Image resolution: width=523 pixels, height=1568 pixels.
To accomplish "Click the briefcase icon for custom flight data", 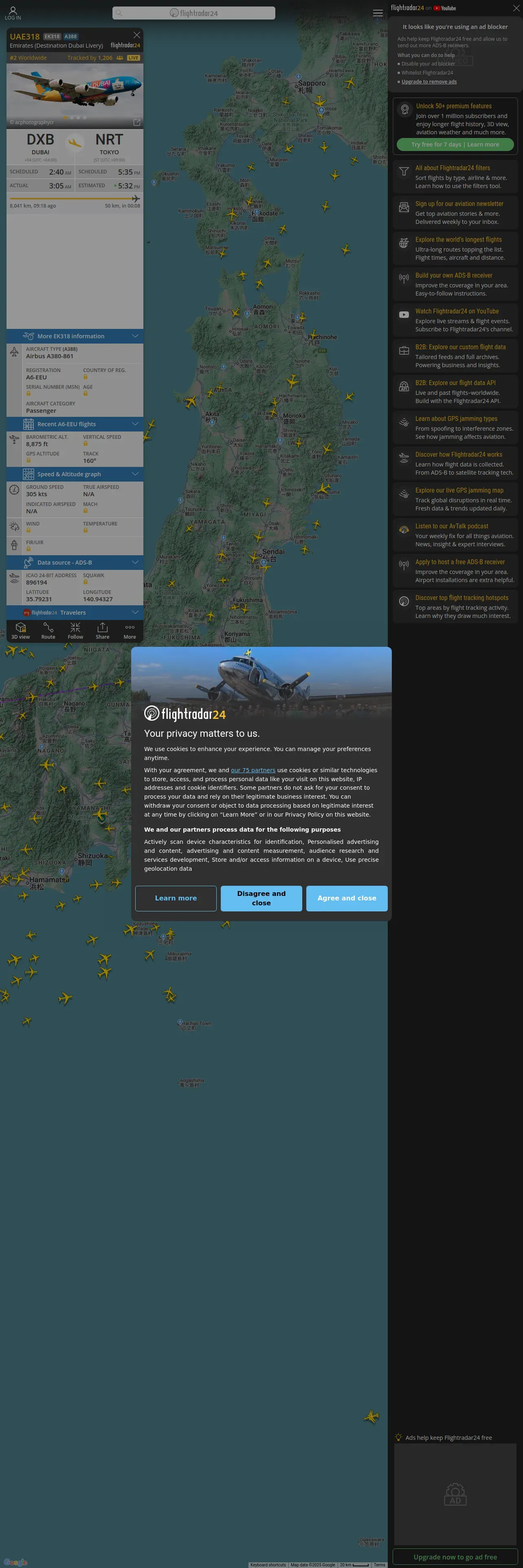I will 404,350.
